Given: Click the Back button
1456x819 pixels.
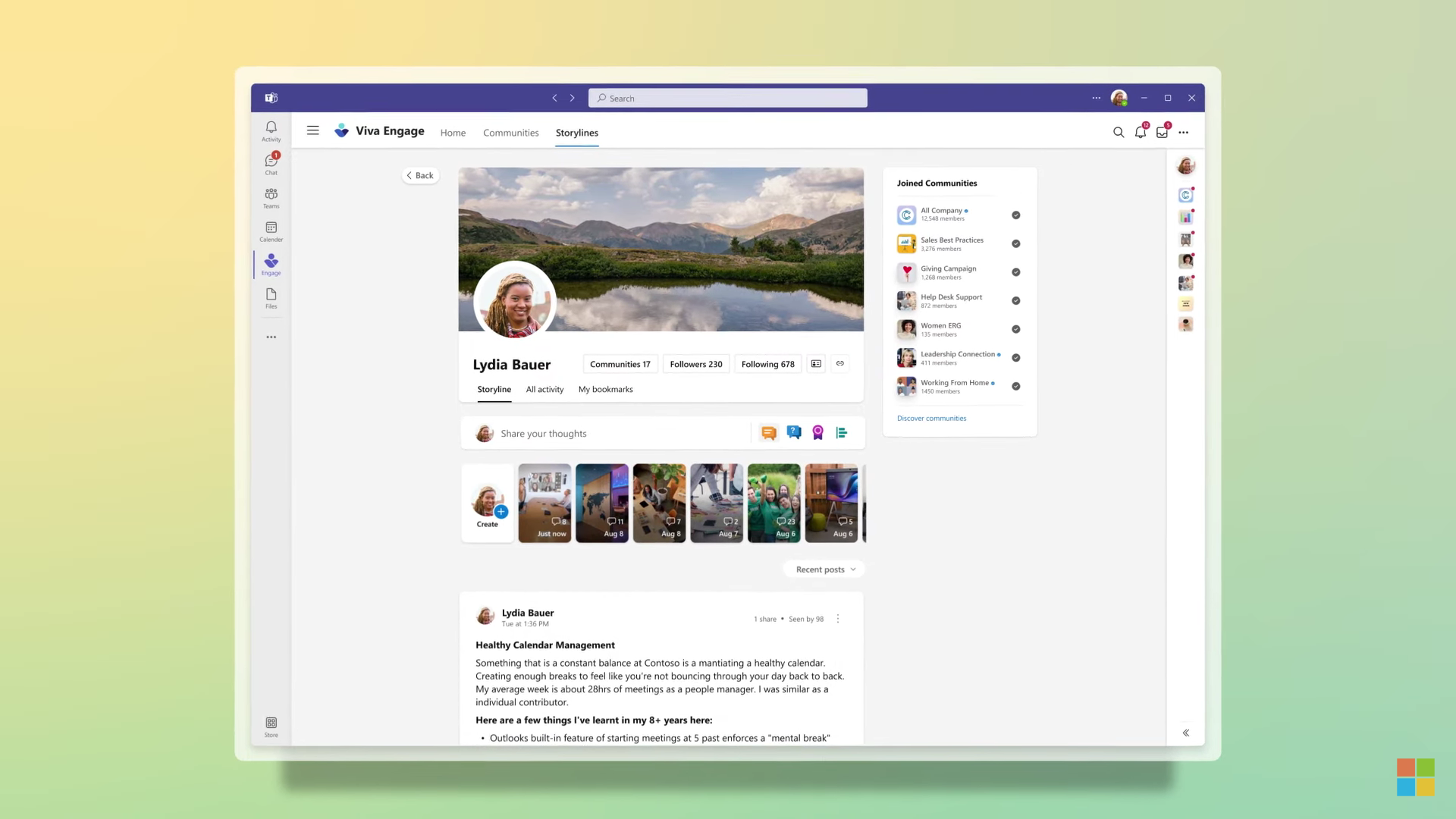Looking at the screenshot, I should point(420,175).
